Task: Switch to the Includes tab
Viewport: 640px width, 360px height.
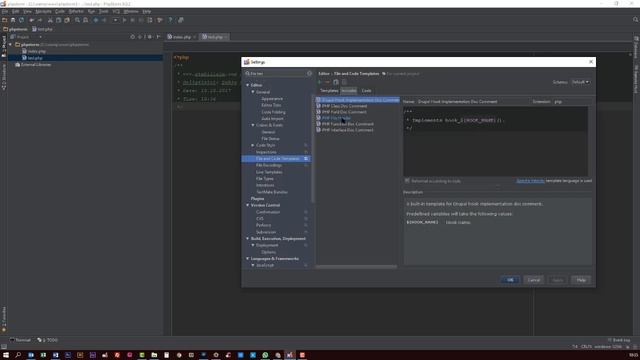Action: tap(349, 91)
